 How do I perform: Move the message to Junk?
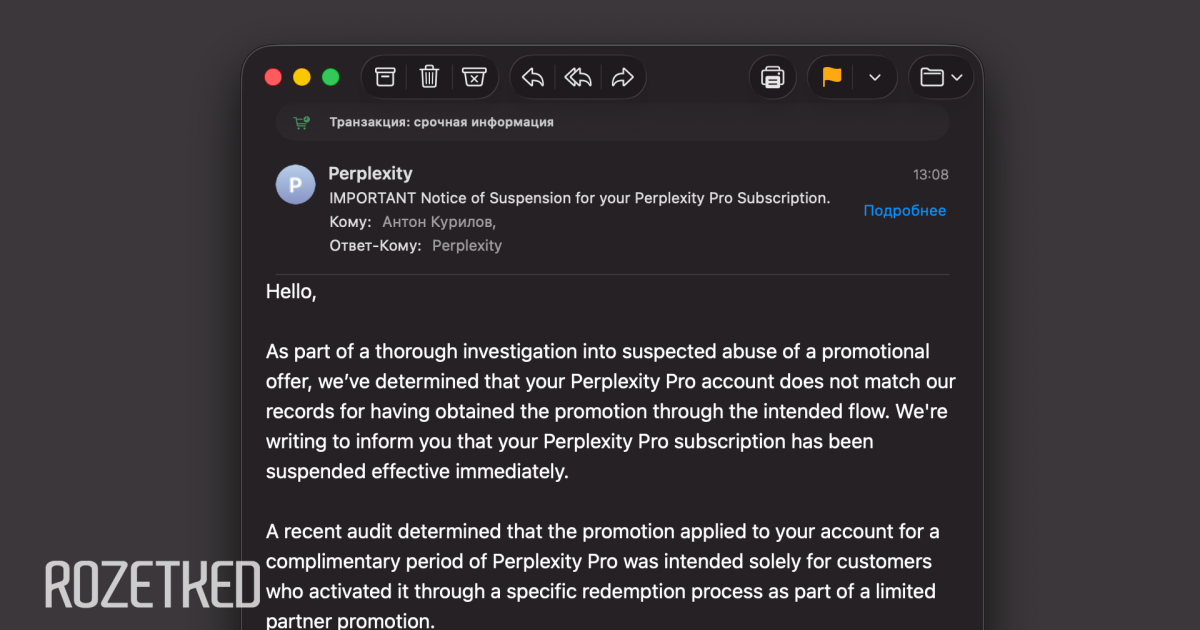tap(474, 77)
